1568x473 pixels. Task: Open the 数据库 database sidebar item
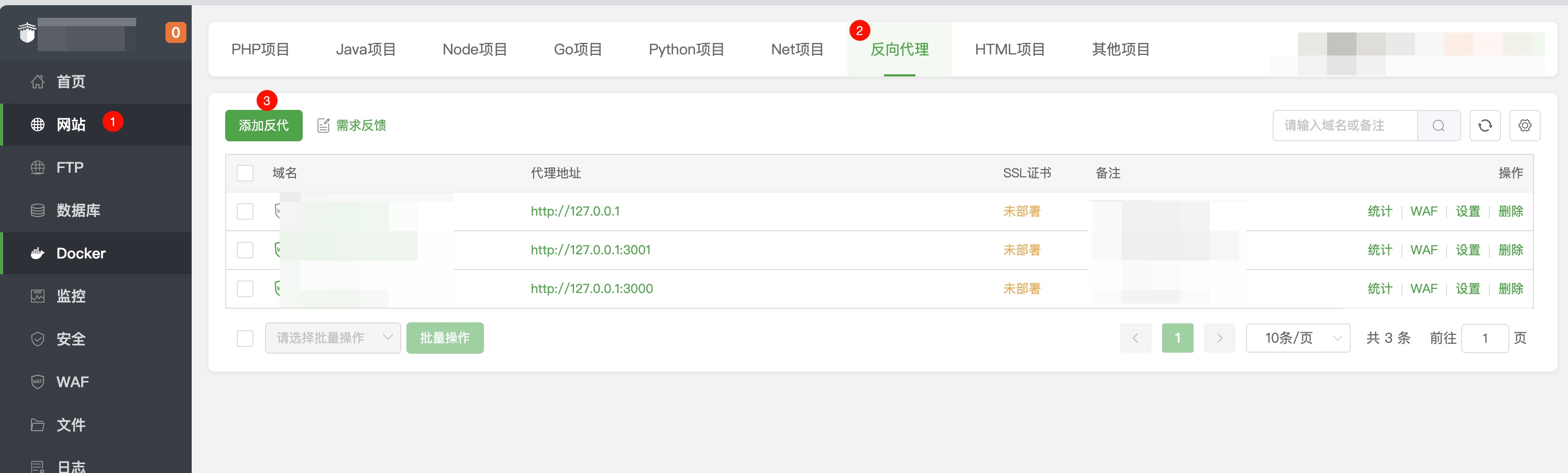tap(96, 210)
